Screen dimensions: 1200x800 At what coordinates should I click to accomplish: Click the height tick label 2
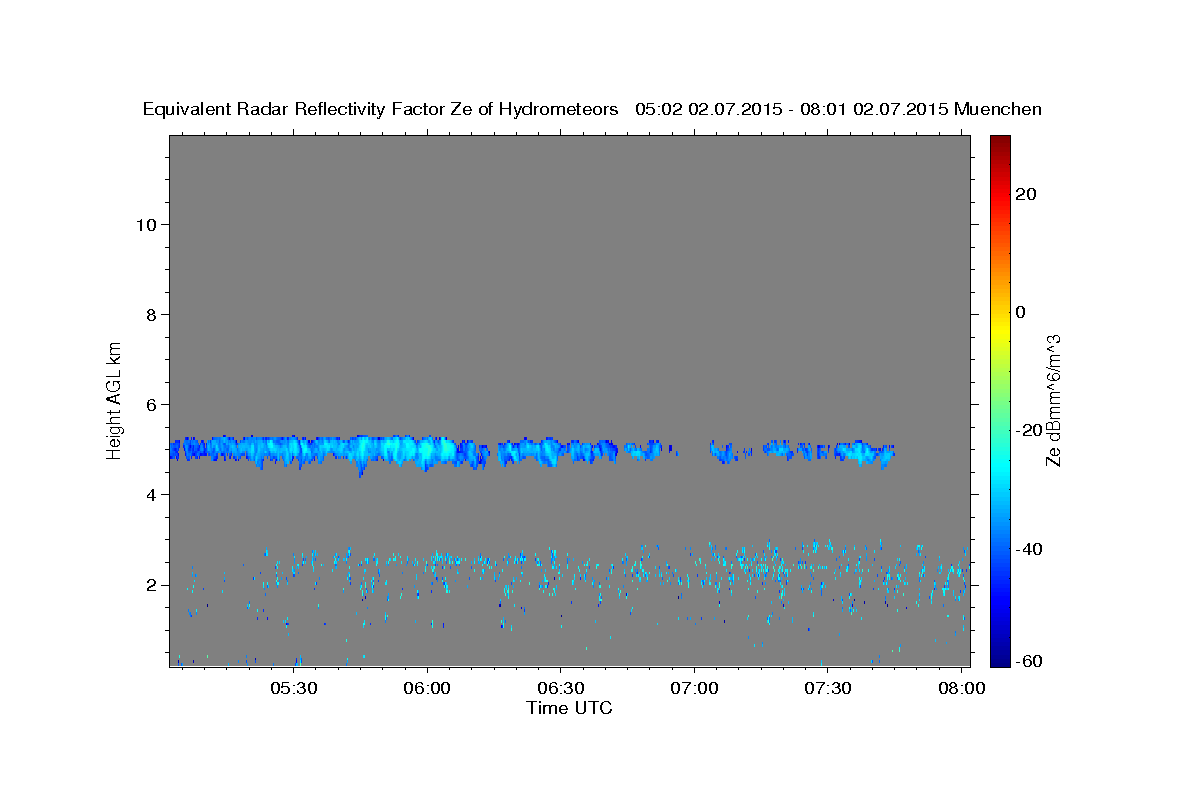pos(152,585)
